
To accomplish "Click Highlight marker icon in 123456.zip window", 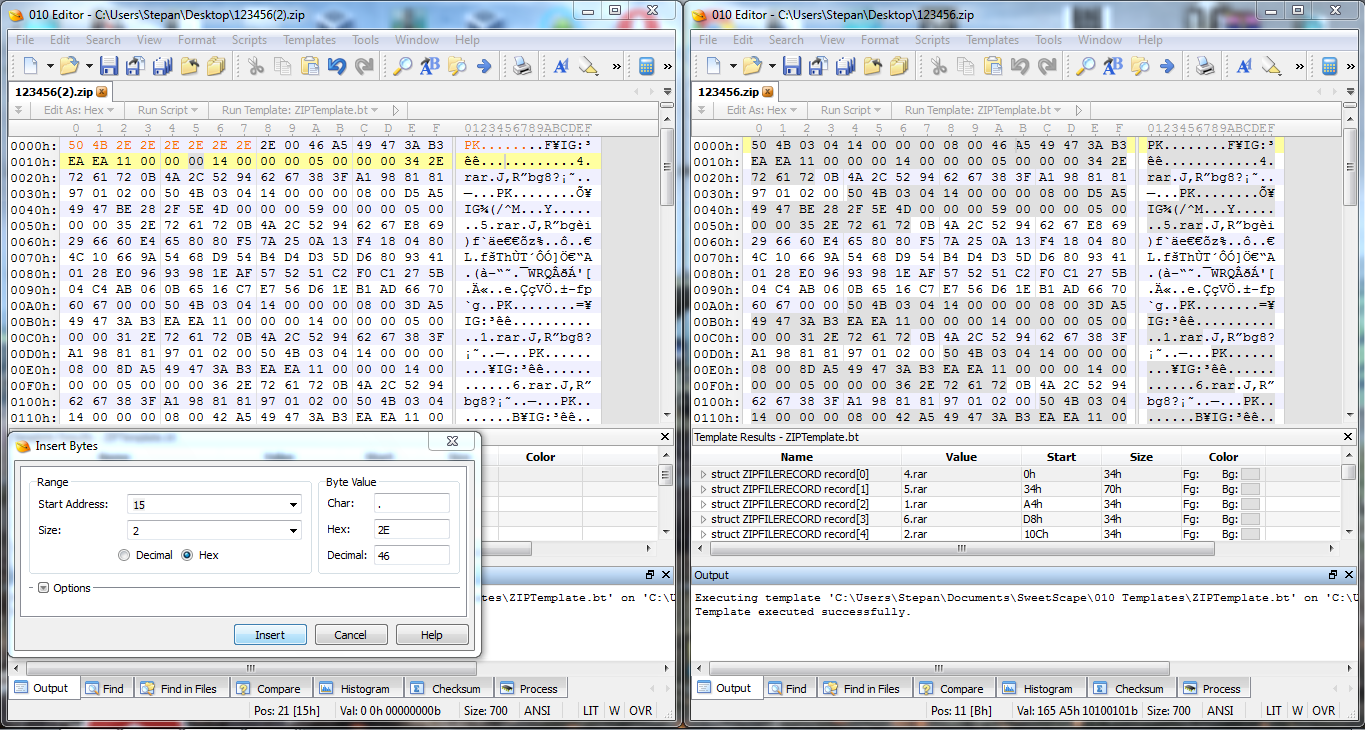I will tap(1271, 67).
